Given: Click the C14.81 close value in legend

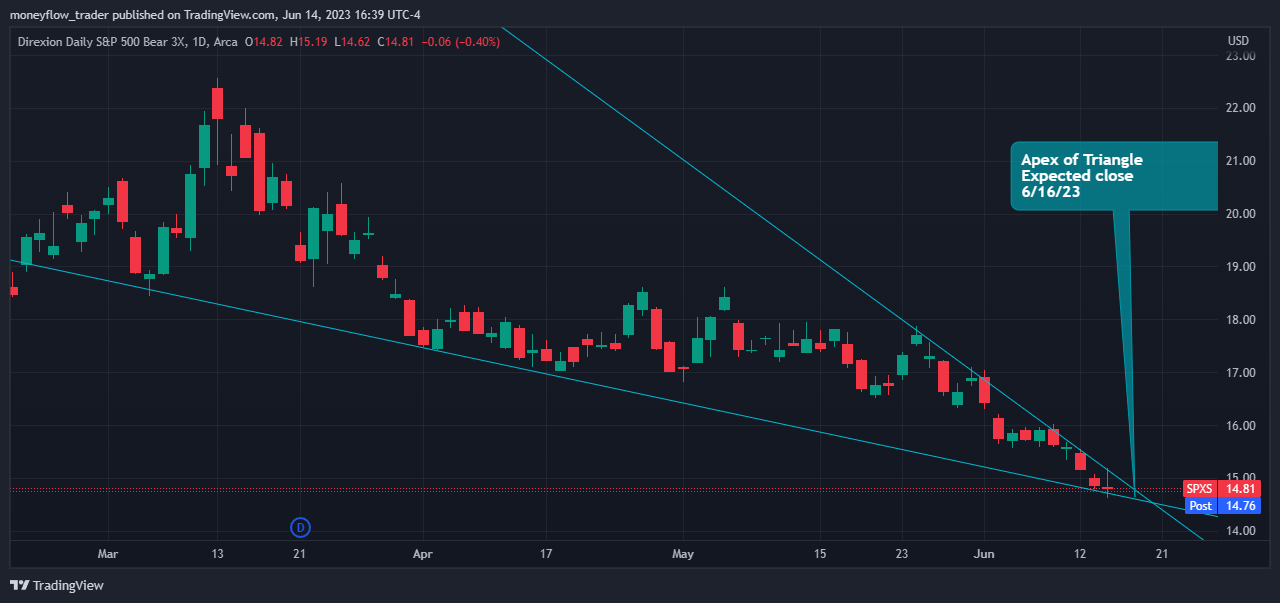Looking at the screenshot, I should (x=396, y=41).
